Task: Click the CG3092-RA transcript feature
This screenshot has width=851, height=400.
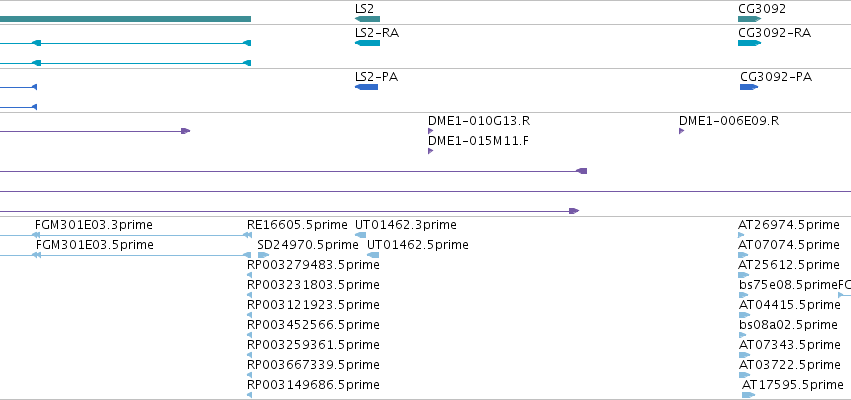Action: tap(750, 43)
